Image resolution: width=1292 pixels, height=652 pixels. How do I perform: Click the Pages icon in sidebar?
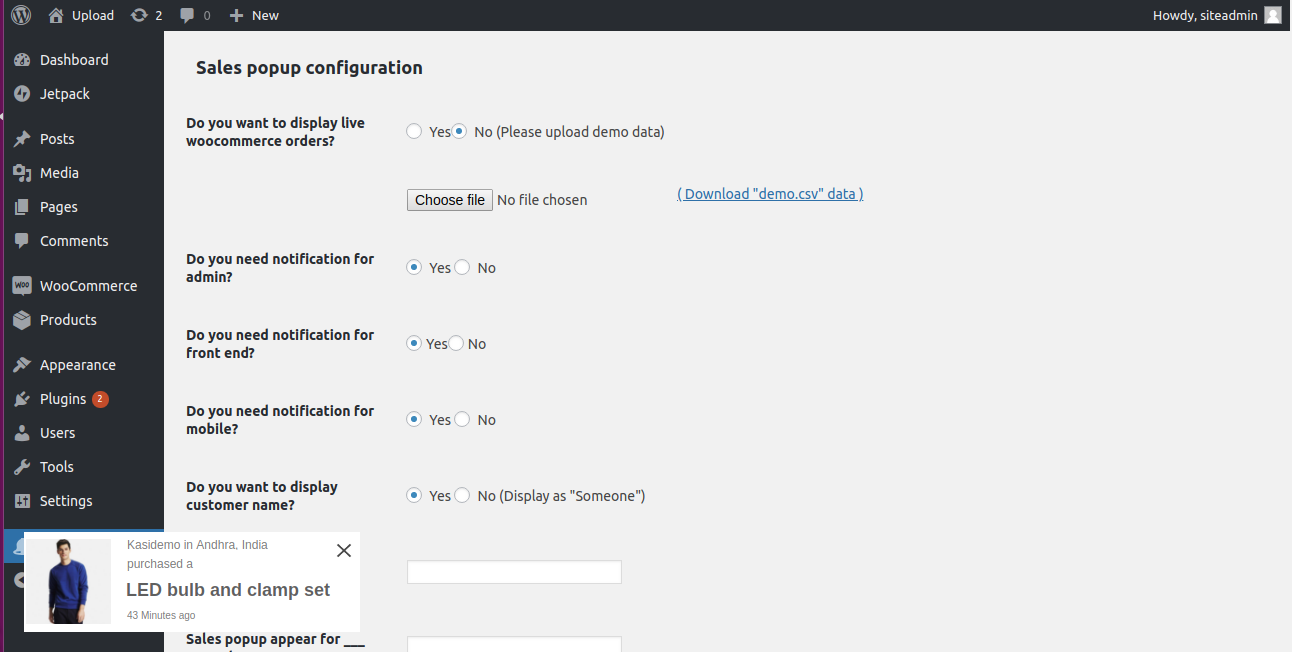(22, 207)
